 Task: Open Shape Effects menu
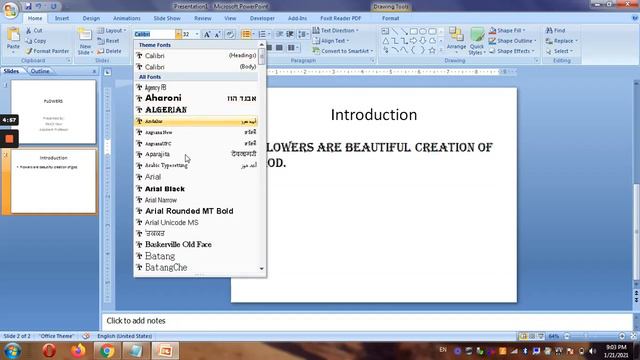(511, 51)
